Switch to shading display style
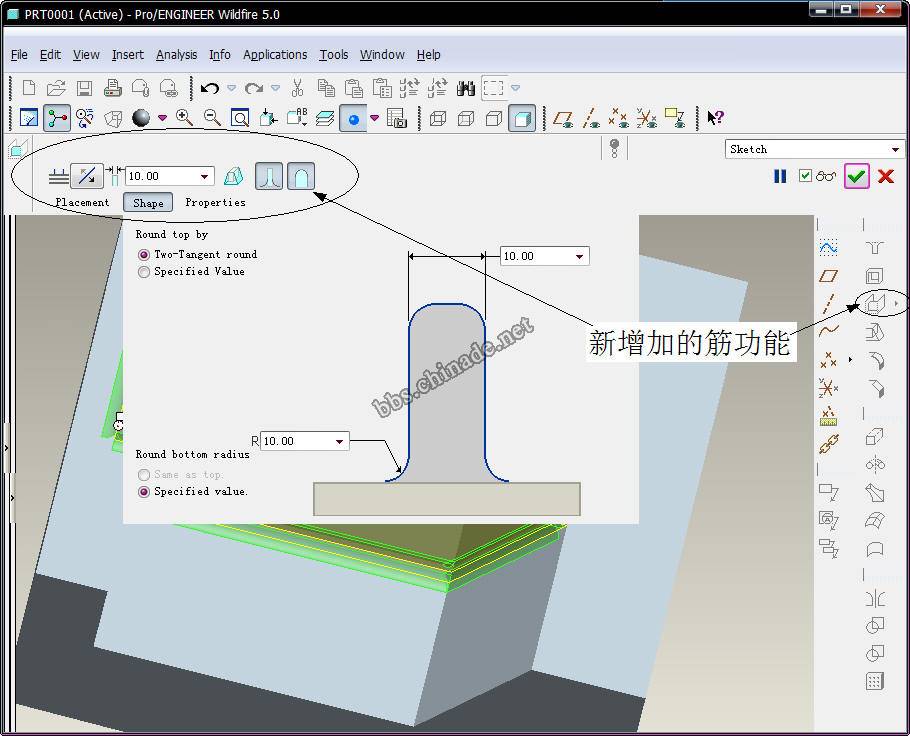 [x=521, y=118]
